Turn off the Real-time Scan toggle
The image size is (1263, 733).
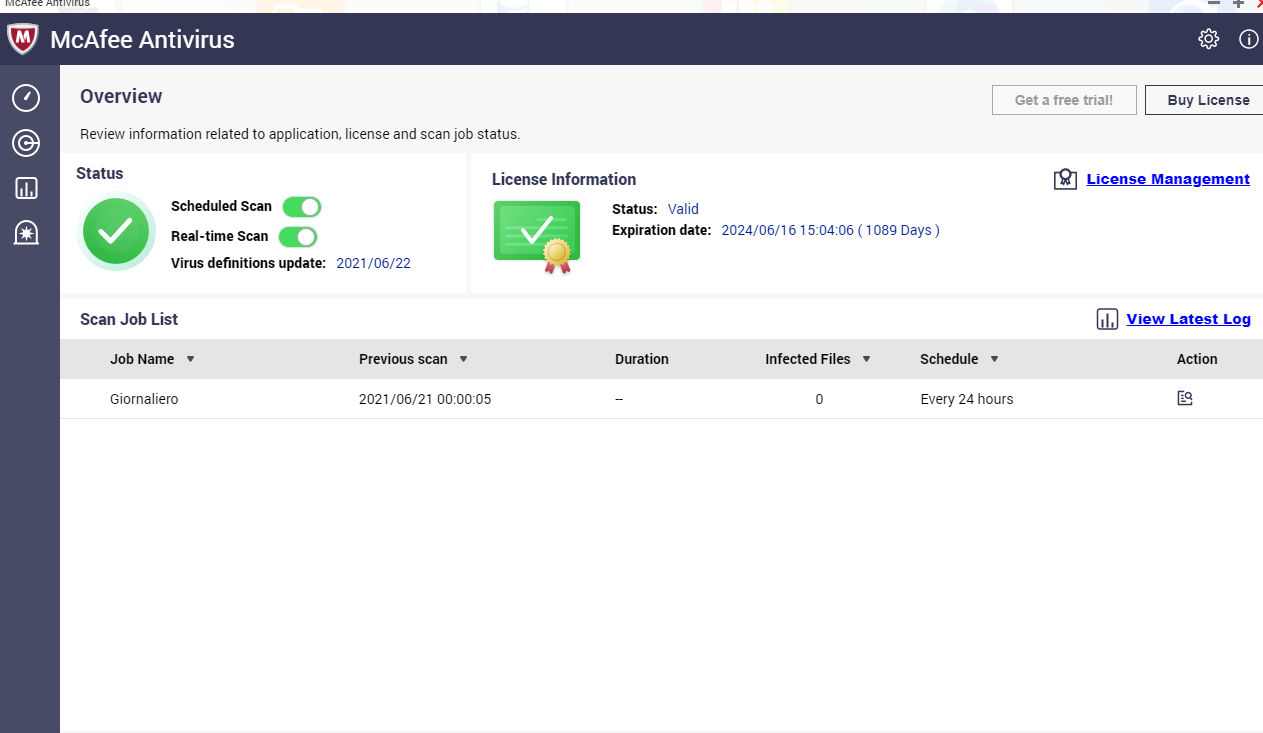(297, 237)
